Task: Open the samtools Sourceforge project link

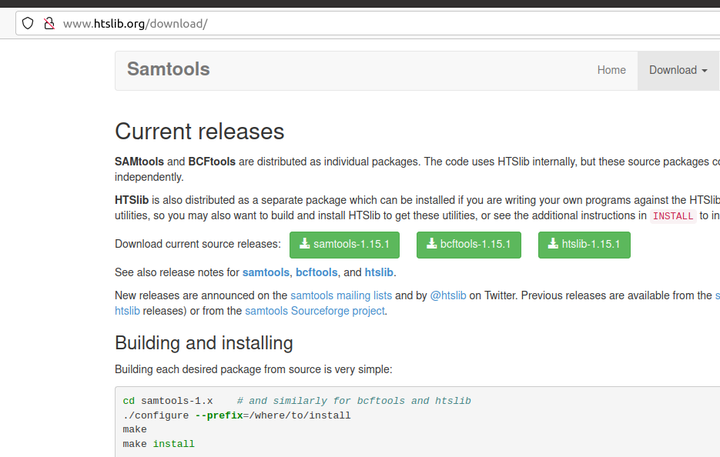Action: (x=315, y=311)
